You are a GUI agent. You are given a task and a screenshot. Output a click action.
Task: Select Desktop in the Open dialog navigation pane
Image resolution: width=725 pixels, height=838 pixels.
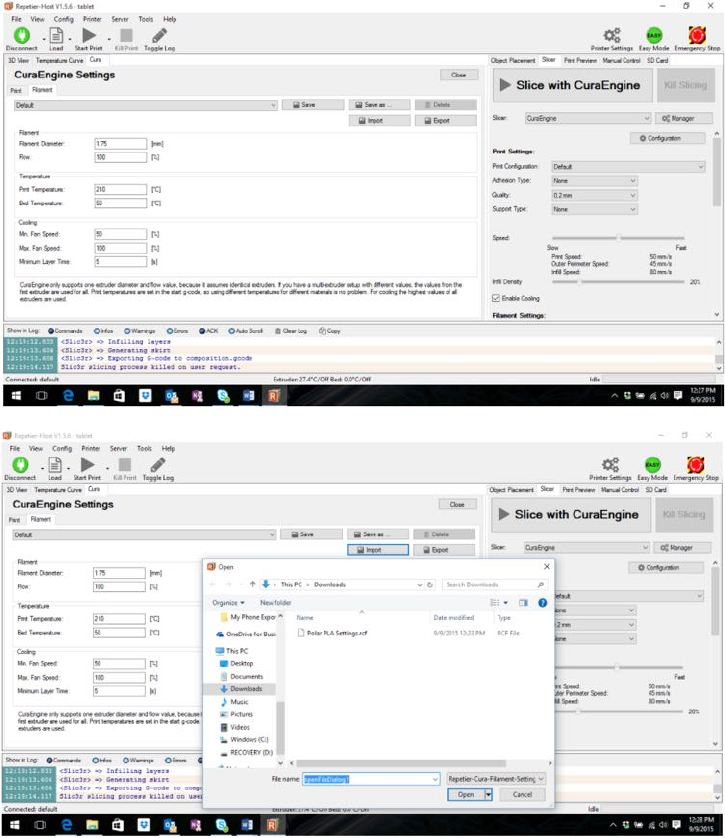241,663
